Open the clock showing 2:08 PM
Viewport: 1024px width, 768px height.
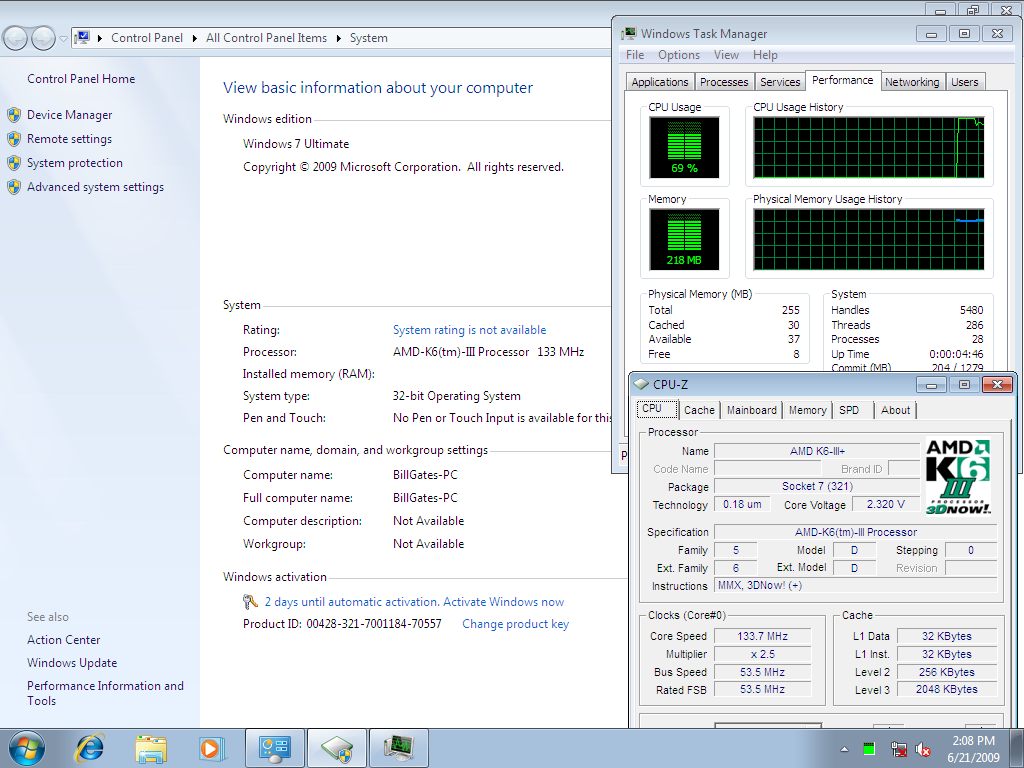pos(973,749)
